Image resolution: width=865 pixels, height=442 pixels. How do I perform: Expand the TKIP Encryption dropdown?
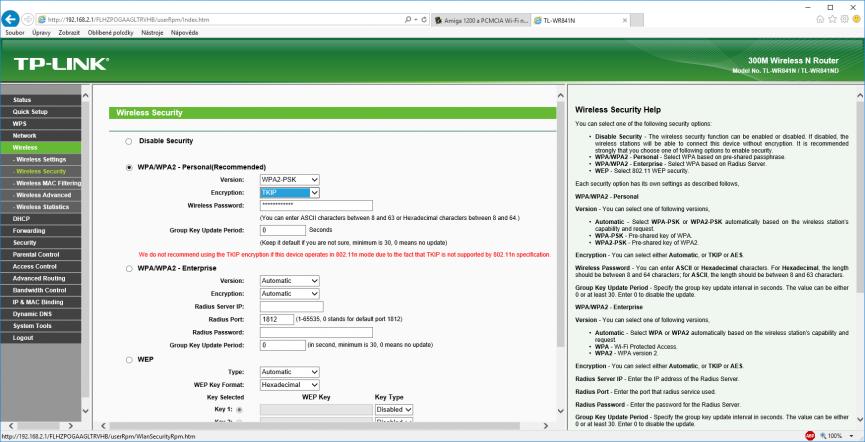[289, 191]
